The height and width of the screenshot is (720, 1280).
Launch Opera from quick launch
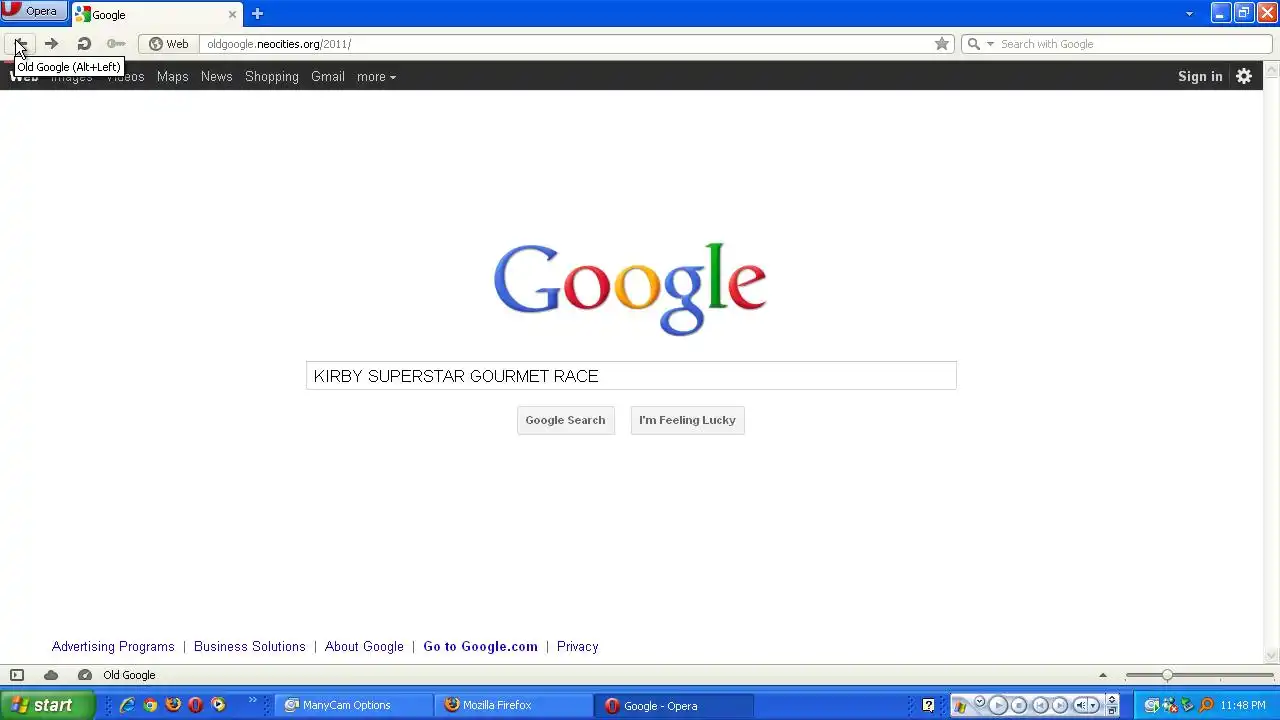(x=195, y=705)
